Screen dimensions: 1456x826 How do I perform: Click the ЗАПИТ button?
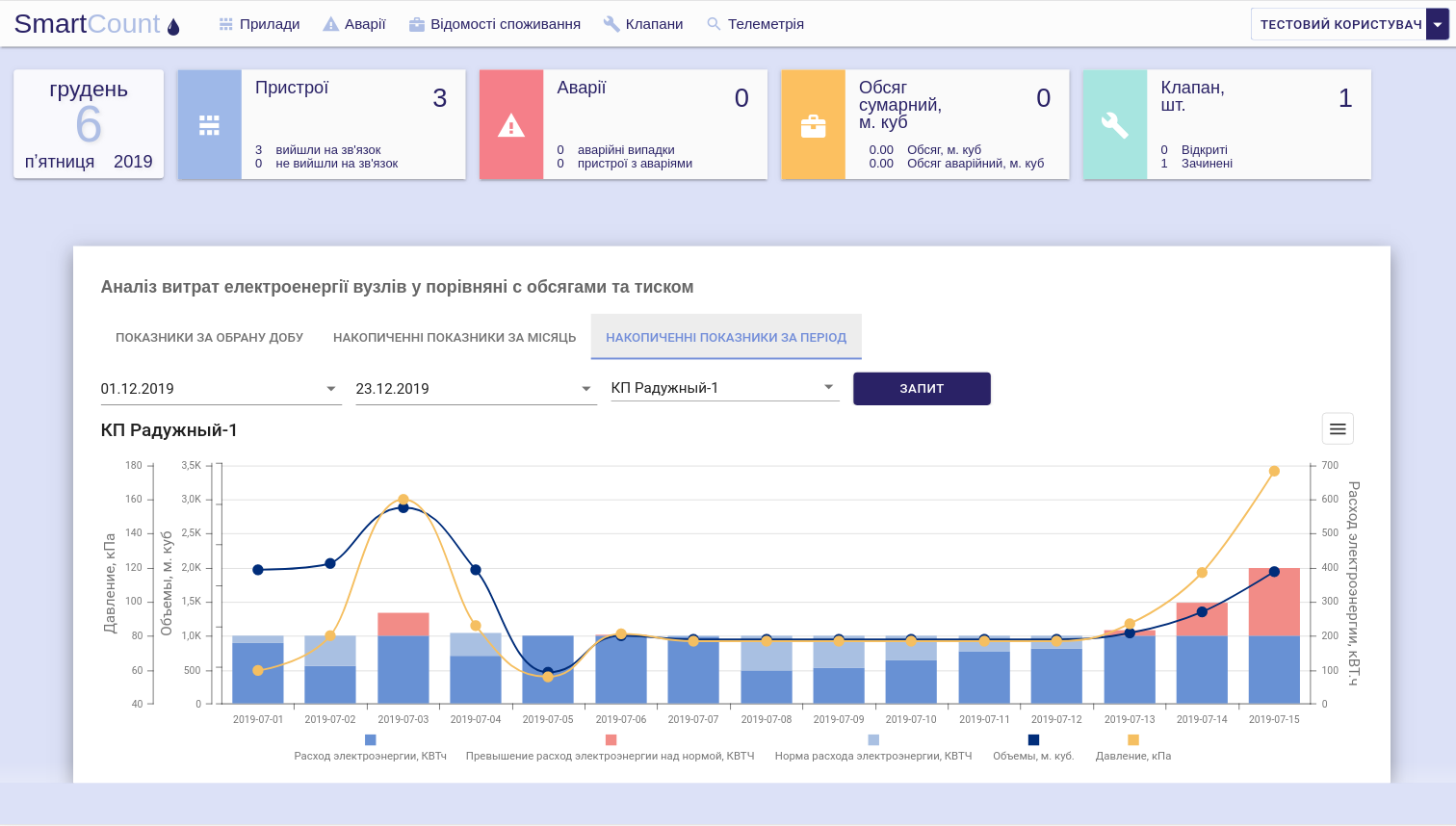921,388
